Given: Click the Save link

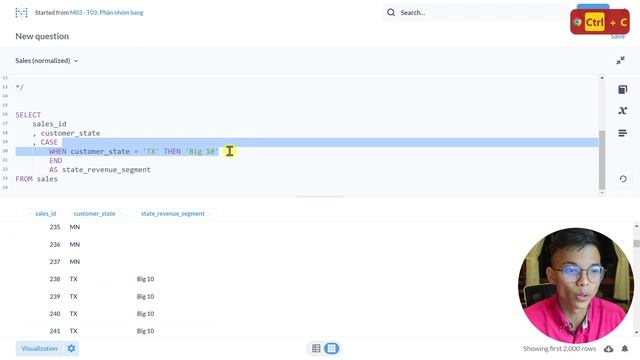Looking at the screenshot, I should (x=618, y=37).
